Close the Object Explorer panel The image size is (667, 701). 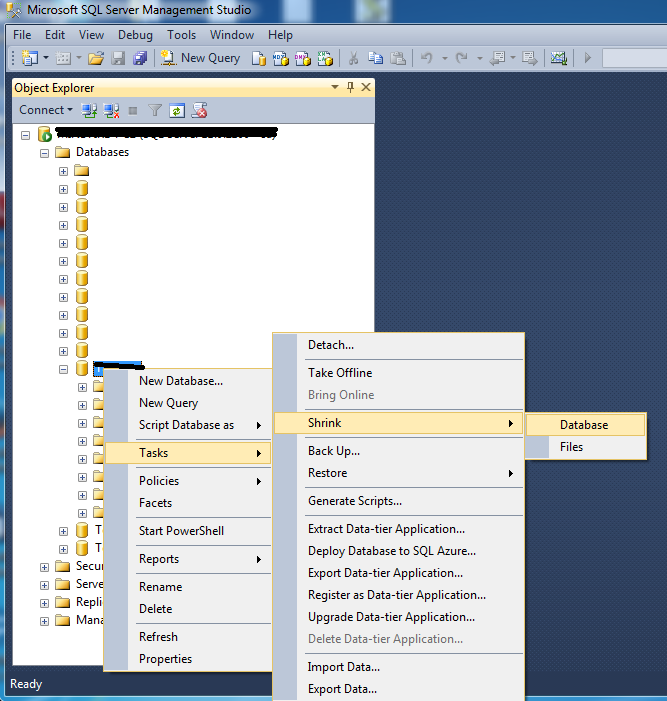click(366, 87)
